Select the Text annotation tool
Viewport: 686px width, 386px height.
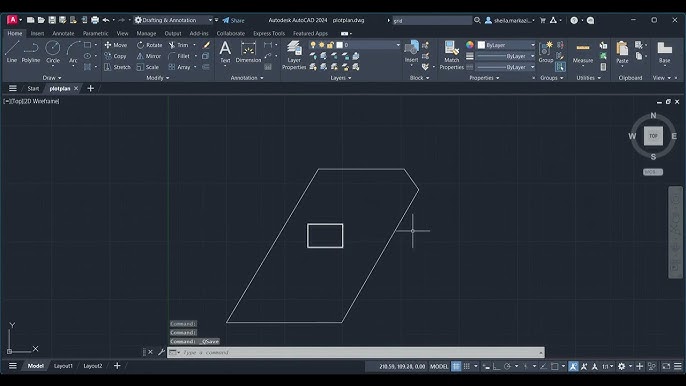click(x=225, y=52)
